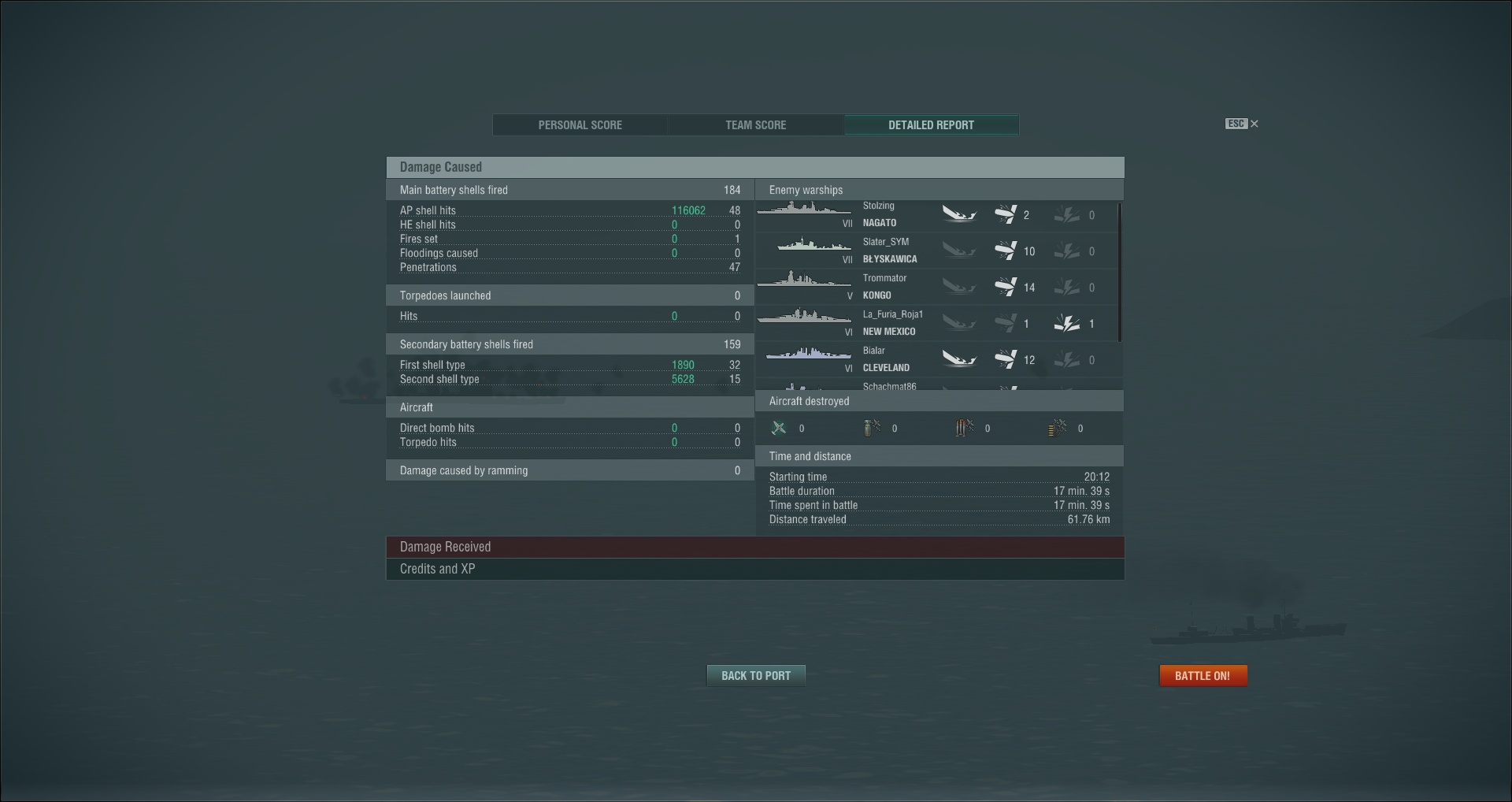Viewport: 1512px width, 802px height.
Task: Click the secondary hits icon for Nagato
Action: [x=1067, y=214]
